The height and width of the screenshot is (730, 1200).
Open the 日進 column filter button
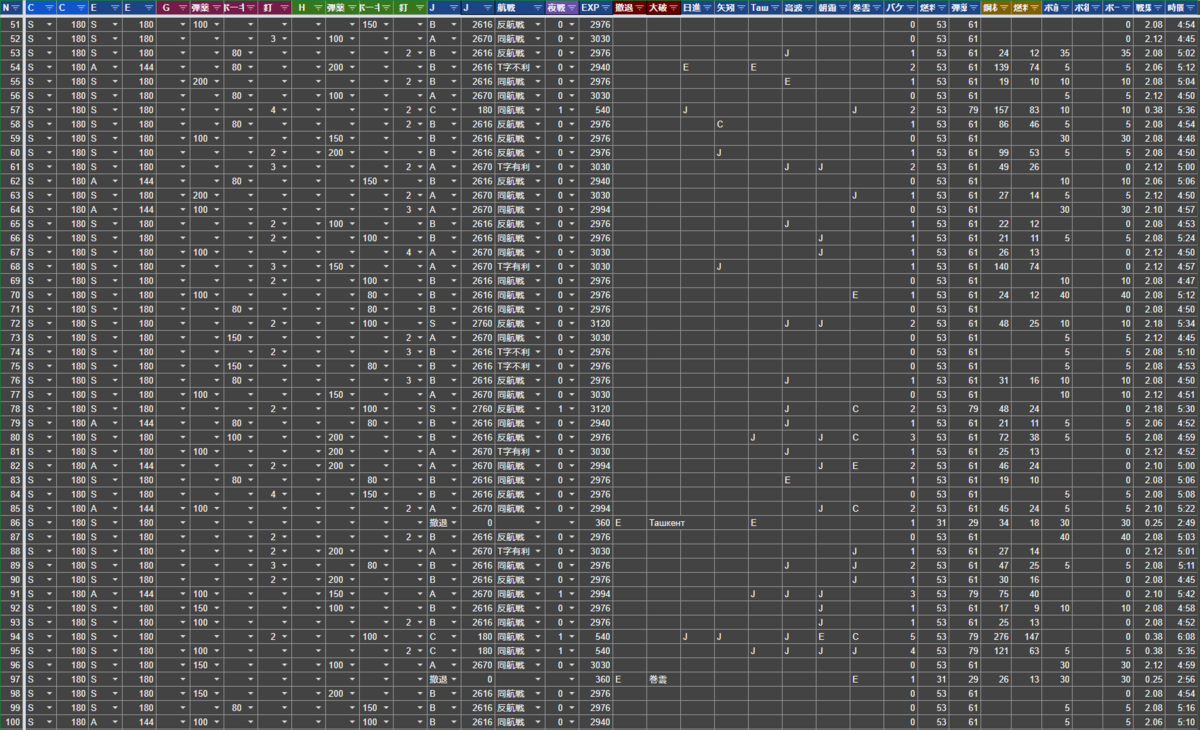coord(707,8)
